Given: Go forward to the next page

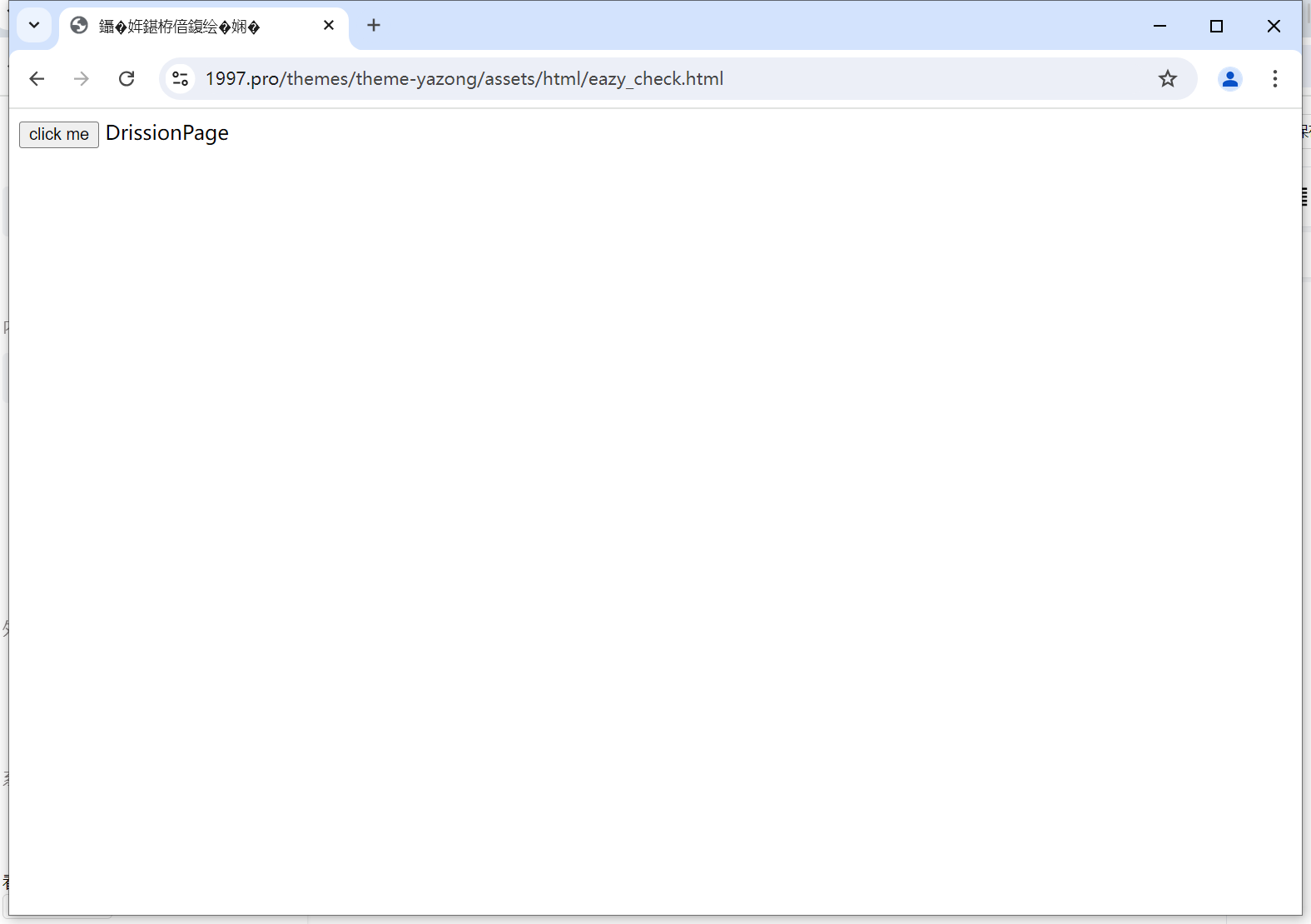Looking at the screenshot, I should click(82, 79).
